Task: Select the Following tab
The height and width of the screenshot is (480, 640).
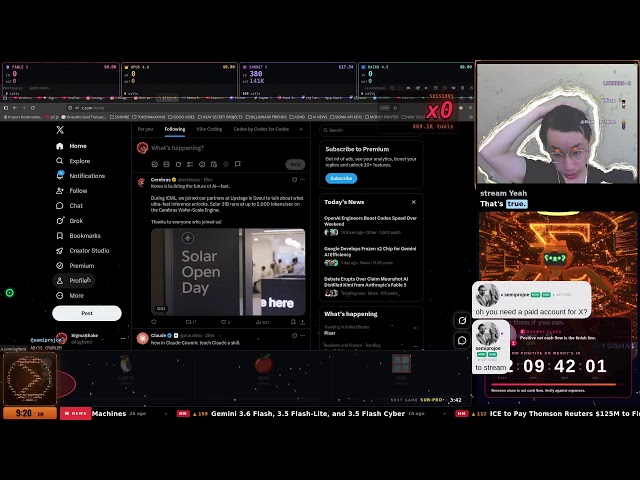Action: click(175, 129)
